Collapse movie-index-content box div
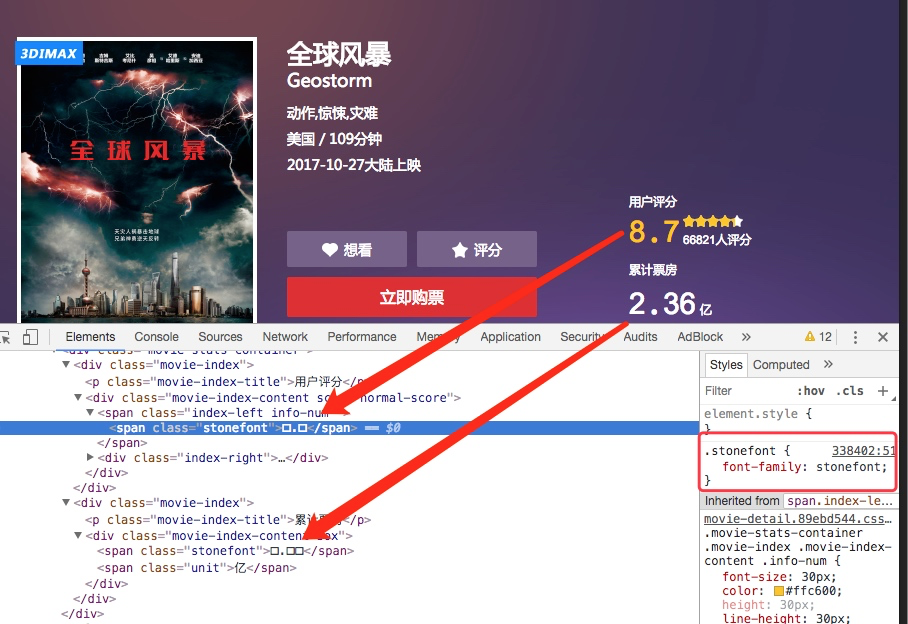 (x=78, y=535)
